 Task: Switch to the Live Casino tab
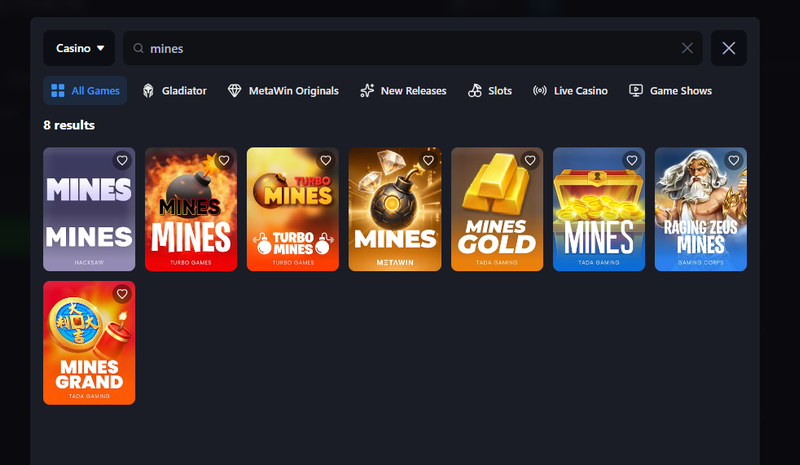click(570, 90)
